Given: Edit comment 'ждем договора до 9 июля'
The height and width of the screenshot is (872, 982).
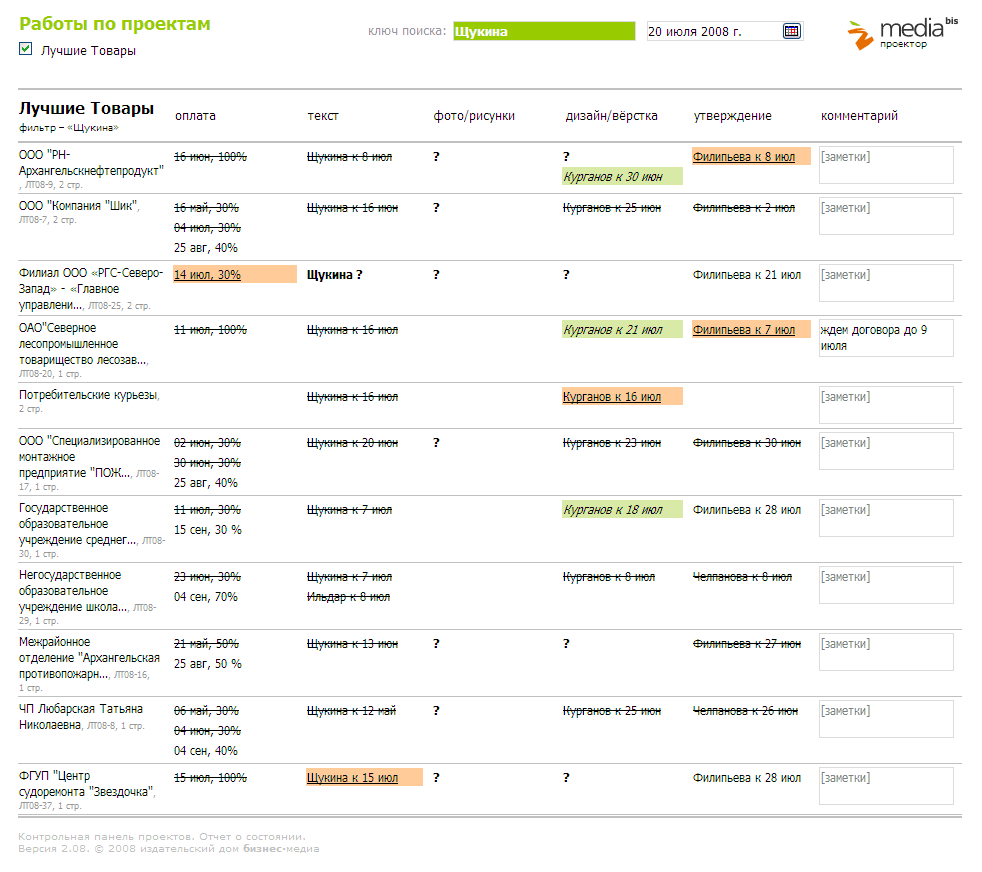Looking at the screenshot, I should (x=885, y=338).
